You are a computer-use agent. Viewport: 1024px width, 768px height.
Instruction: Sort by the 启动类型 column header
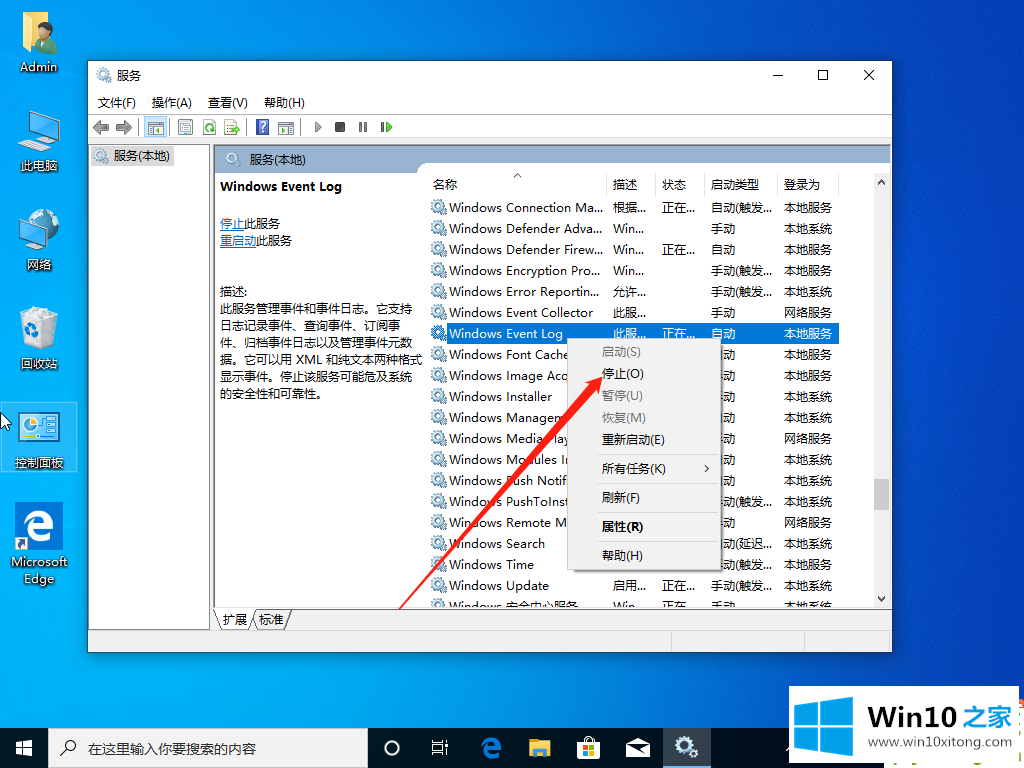(735, 185)
